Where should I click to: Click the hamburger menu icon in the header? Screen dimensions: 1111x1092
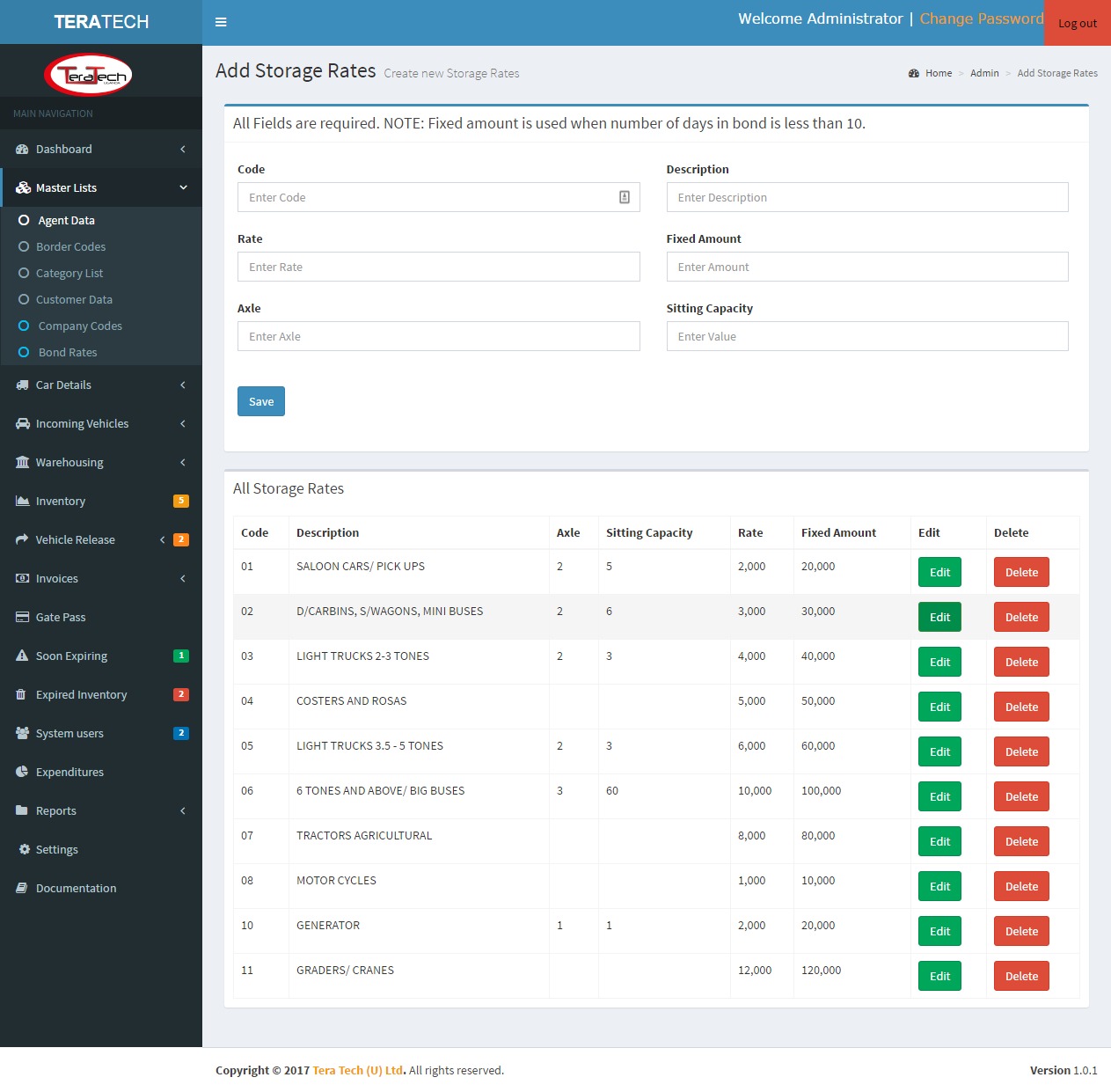click(220, 22)
